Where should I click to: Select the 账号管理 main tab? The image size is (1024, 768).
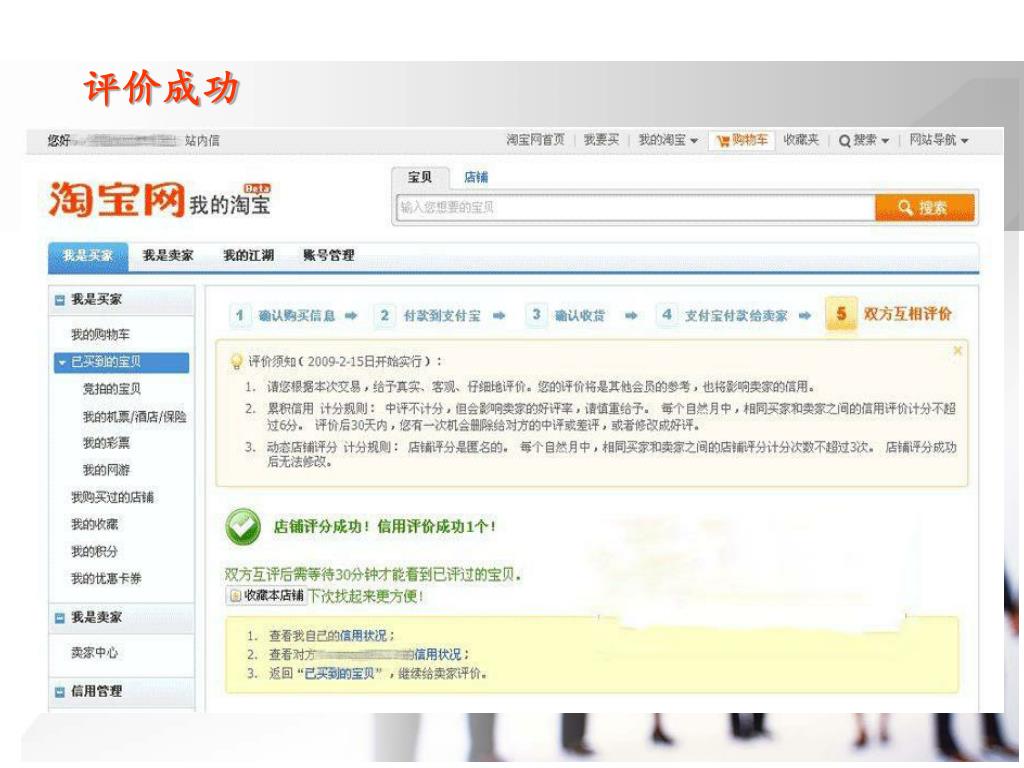(328, 255)
